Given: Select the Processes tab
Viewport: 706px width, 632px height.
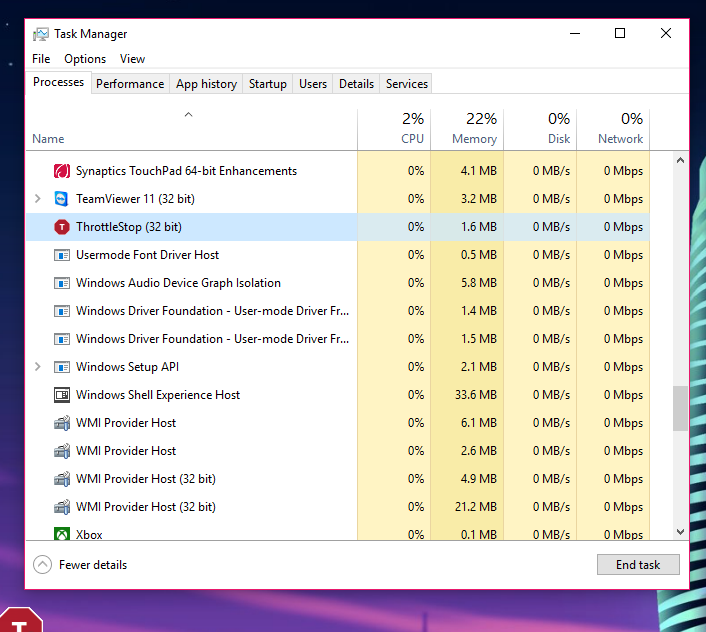Looking at the screenshot, I should pyautogui.click(x=59, y=82).
